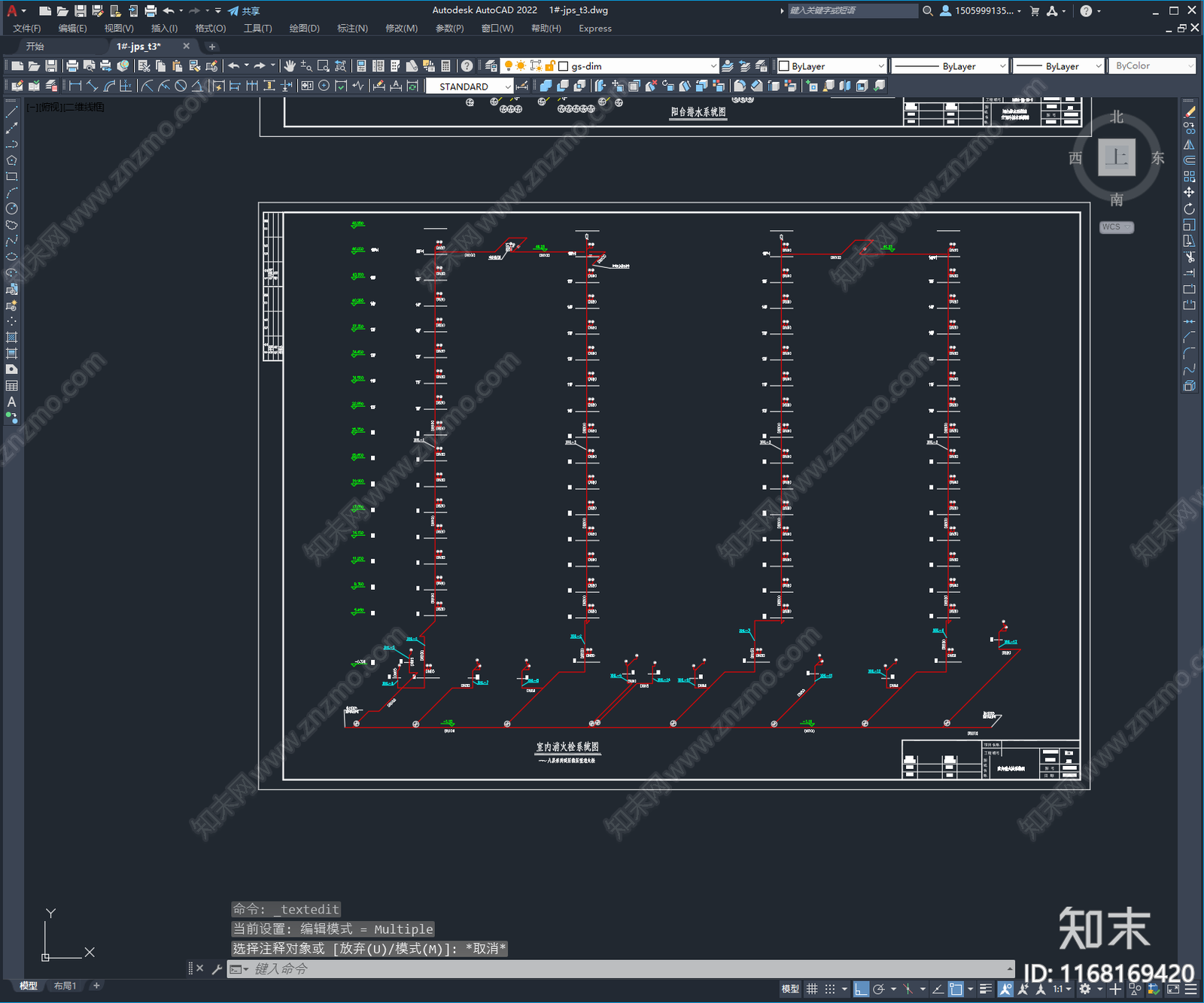Select the Mirror tool in modify toolbar
1204x1003 pixels.
[1189, 144]
